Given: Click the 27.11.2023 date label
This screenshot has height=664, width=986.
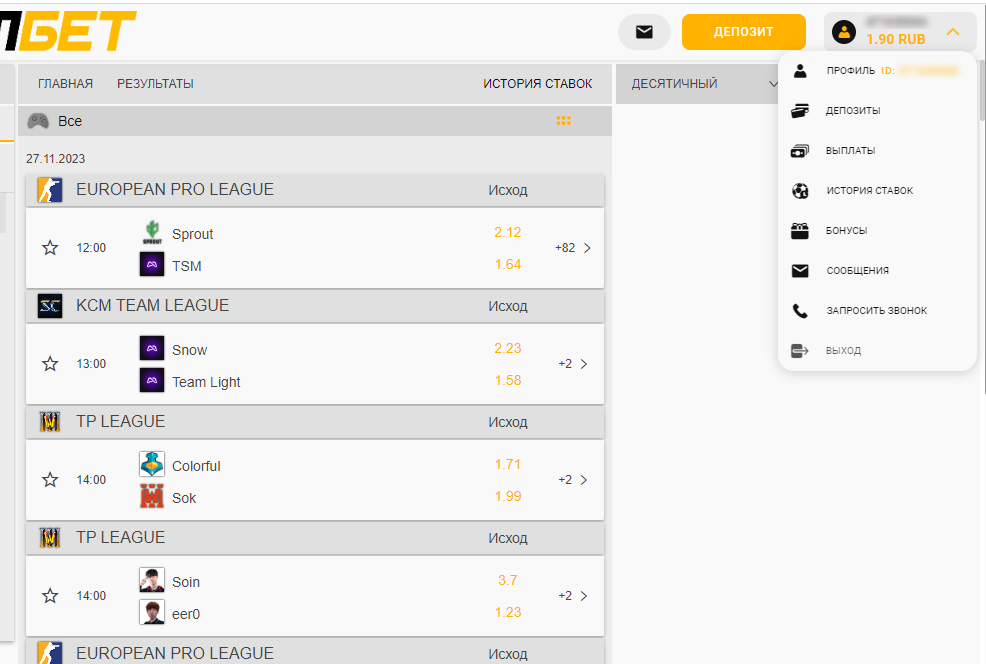Looking at the screenshot, I should click(x=55, y=158).
